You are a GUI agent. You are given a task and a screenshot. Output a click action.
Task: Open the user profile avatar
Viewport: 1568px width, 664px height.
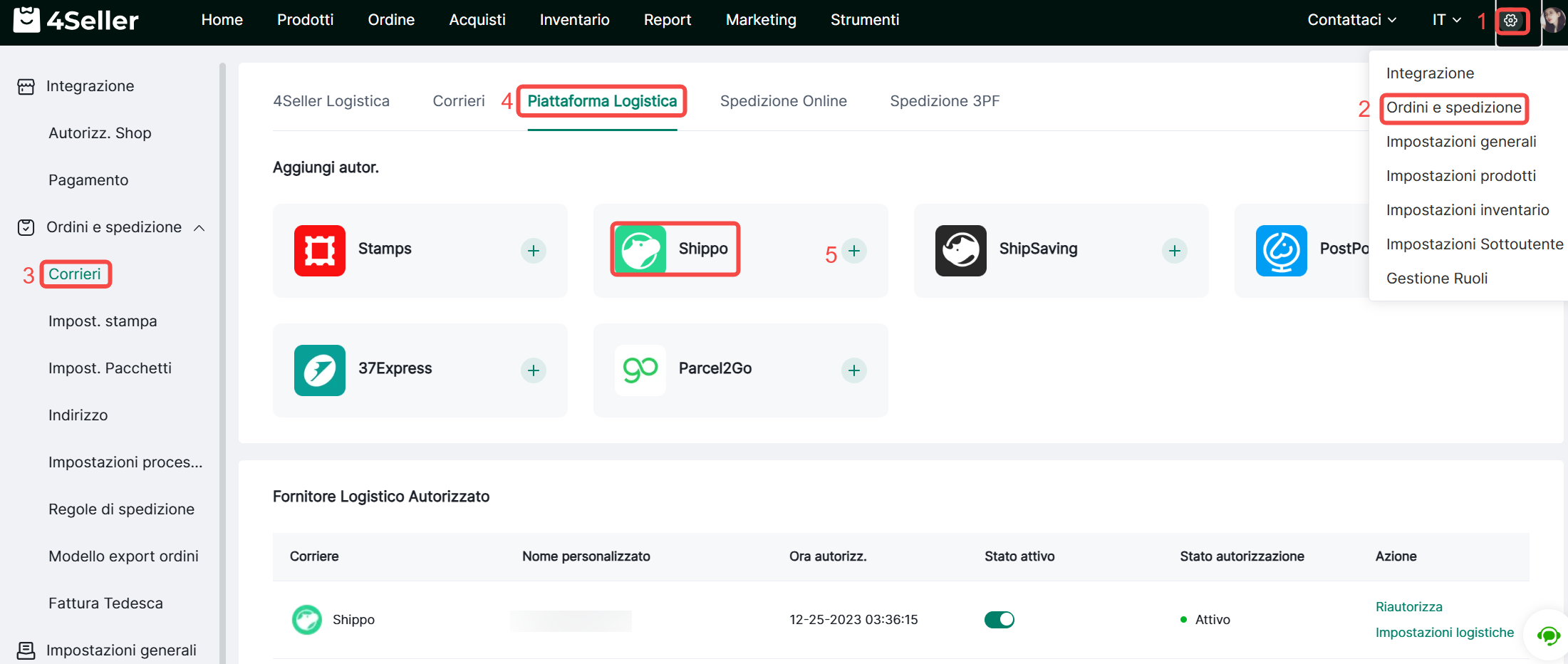[x=1553, y=20]
